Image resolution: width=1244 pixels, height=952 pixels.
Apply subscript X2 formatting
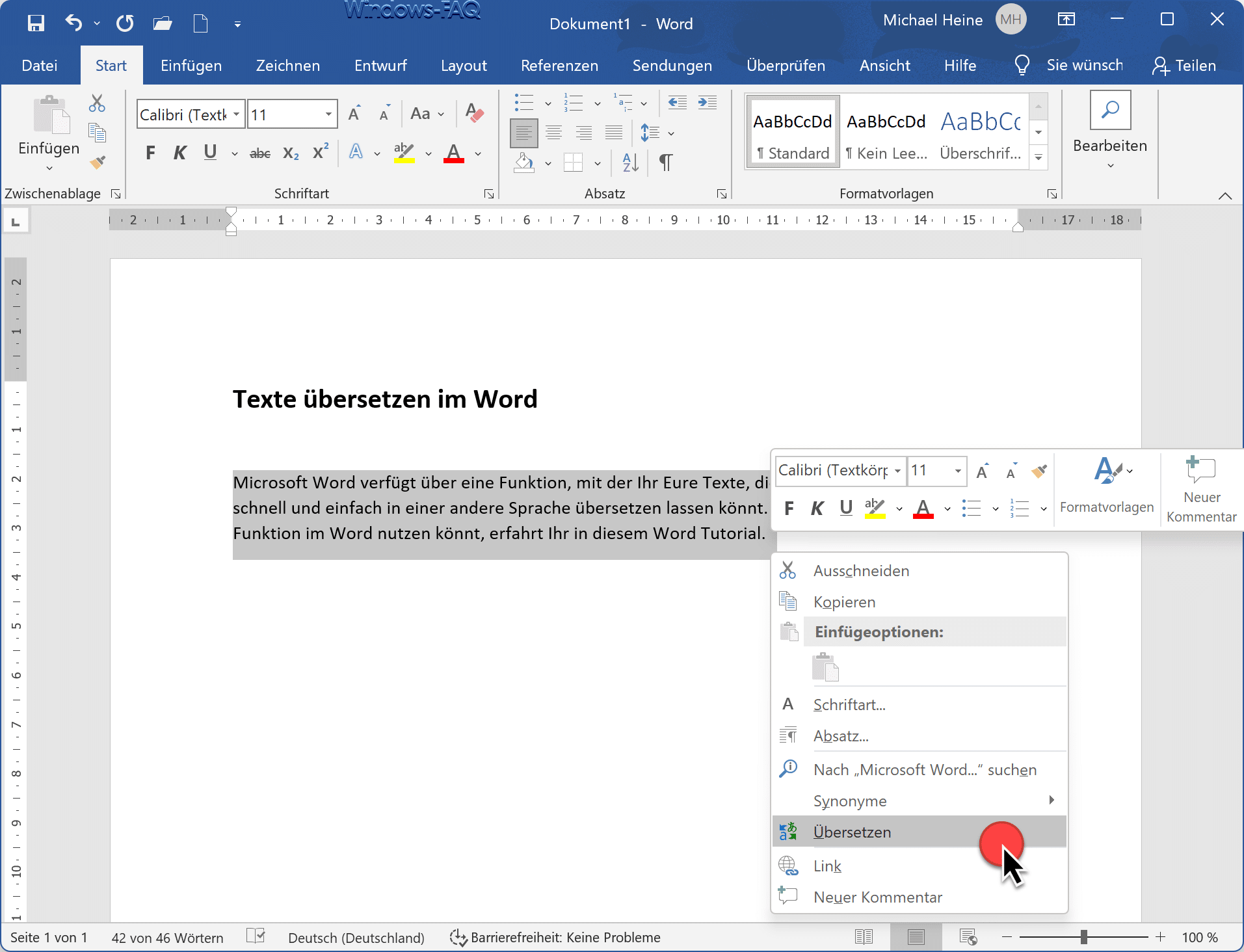(291, 153)
